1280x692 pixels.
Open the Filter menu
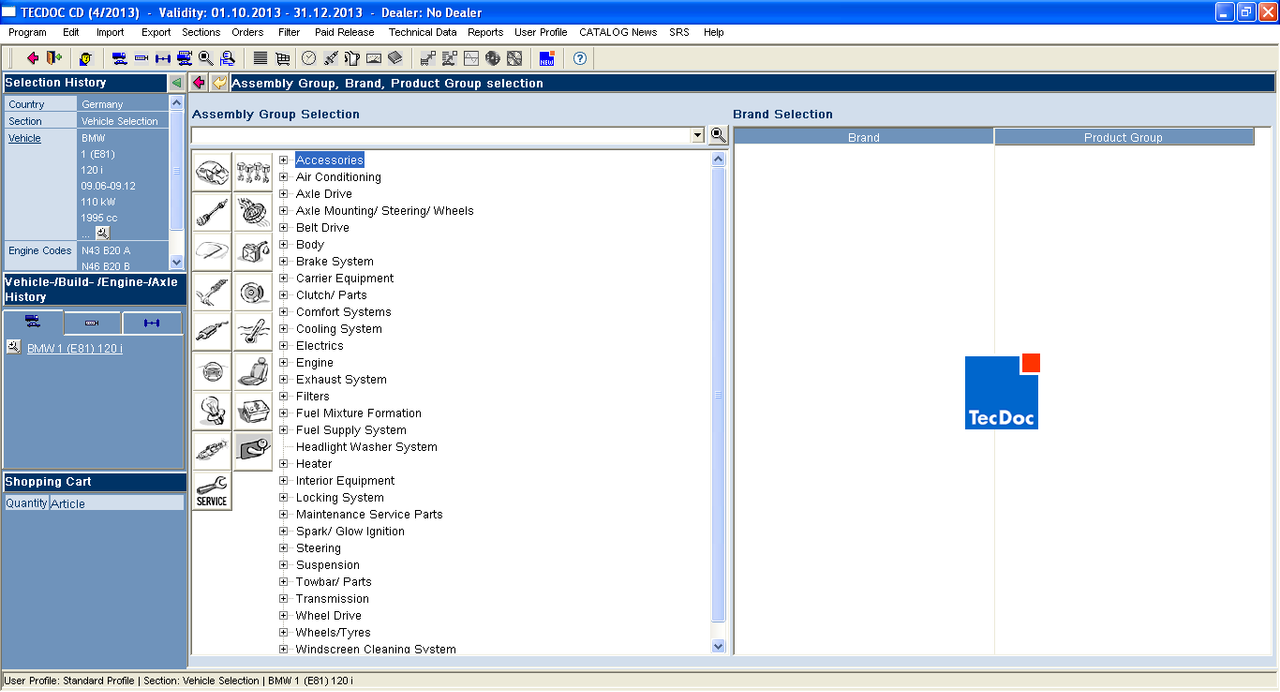coord(289,32)
